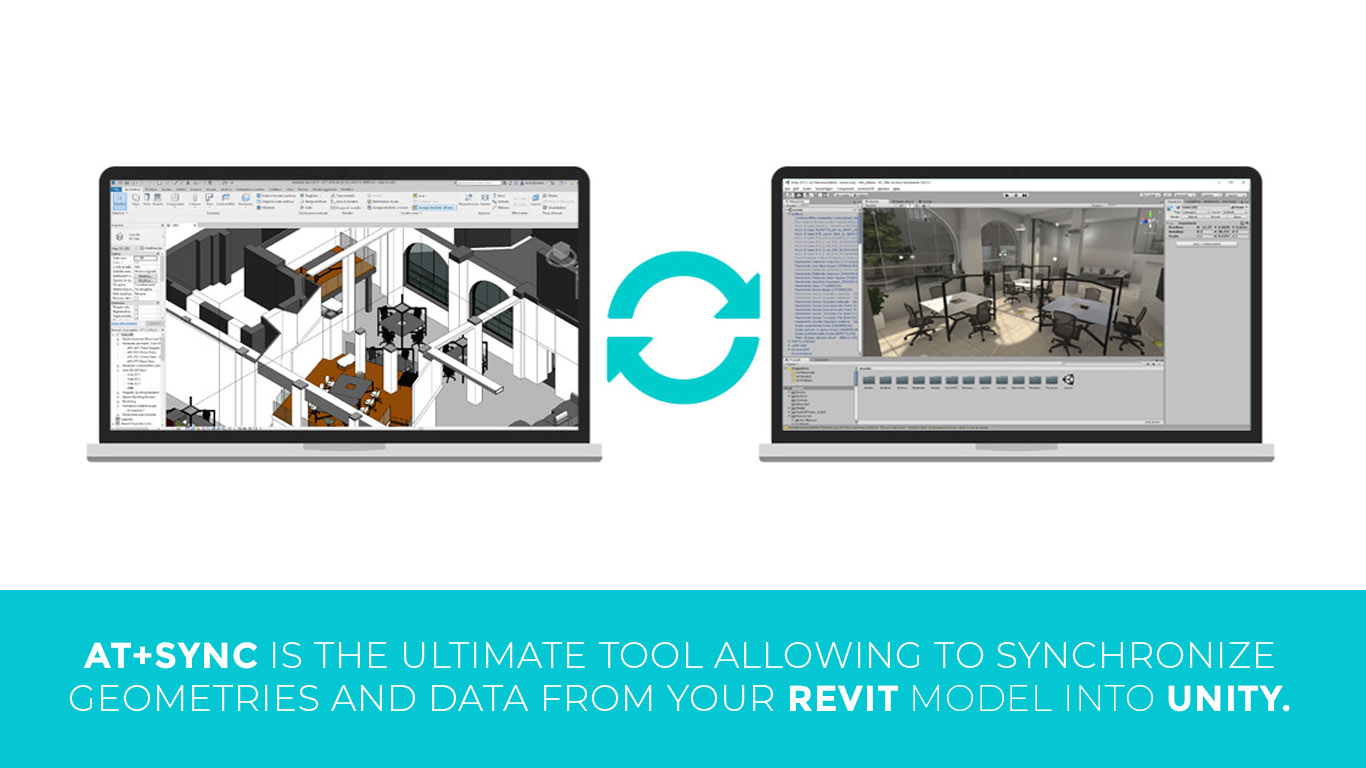Select the Ceiling tool in Revit
The width and height of the screenshot is (1366, 768).
click(x=225, y=201)
